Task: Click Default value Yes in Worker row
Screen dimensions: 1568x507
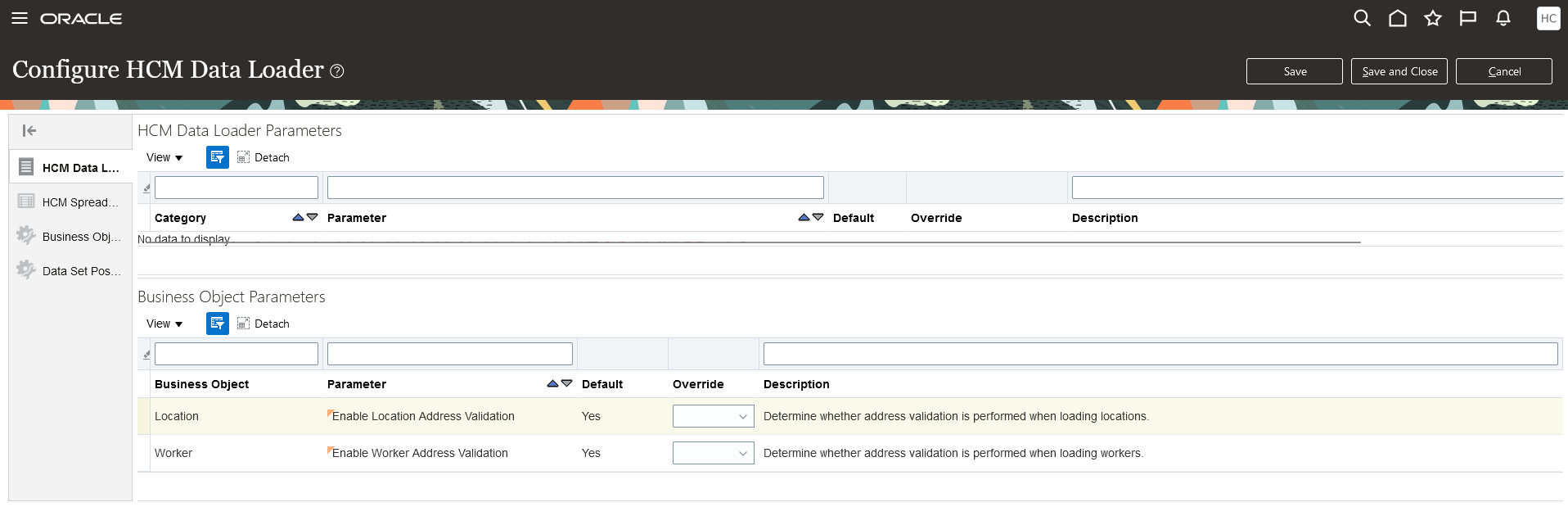Action: (x=591, y=453)
